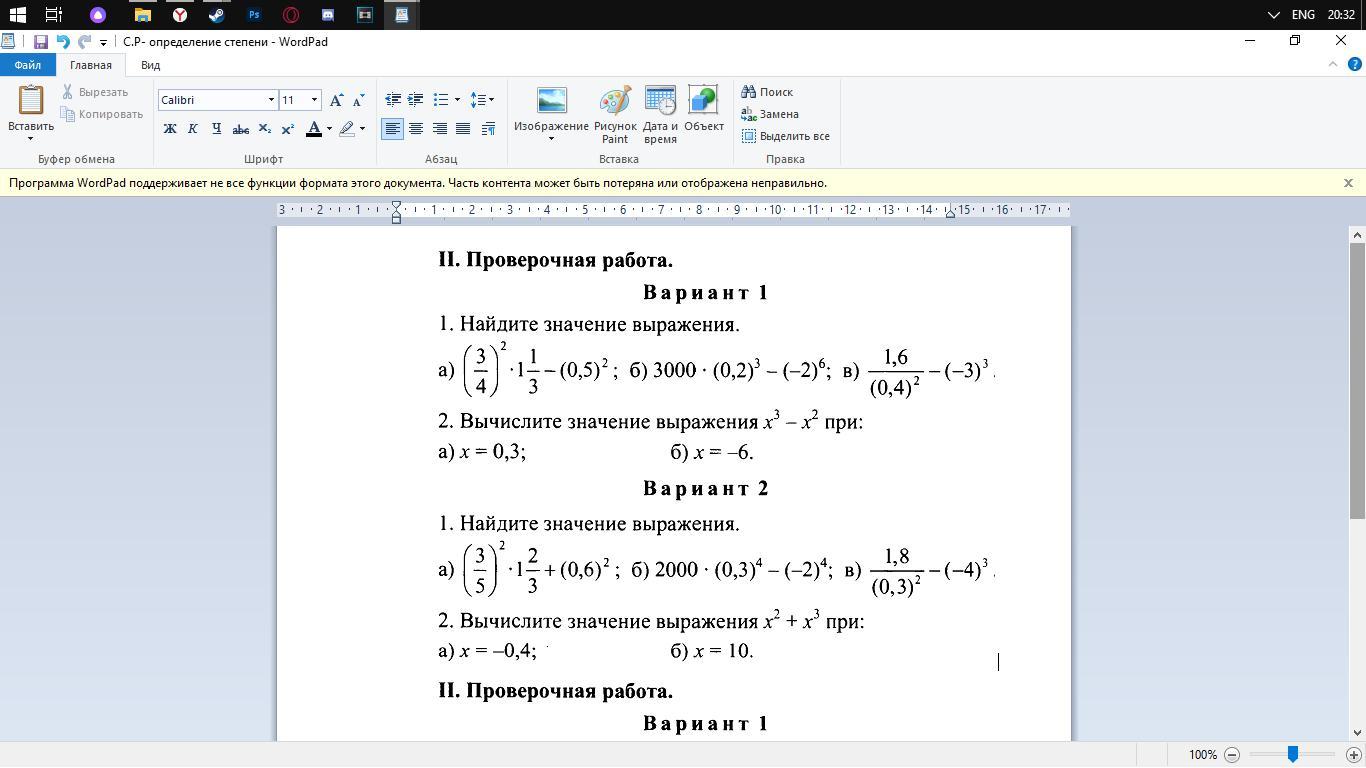Viewport: 1366px width, 768px height.
Task: Center the paragraph text
Action: coord(415,129)
